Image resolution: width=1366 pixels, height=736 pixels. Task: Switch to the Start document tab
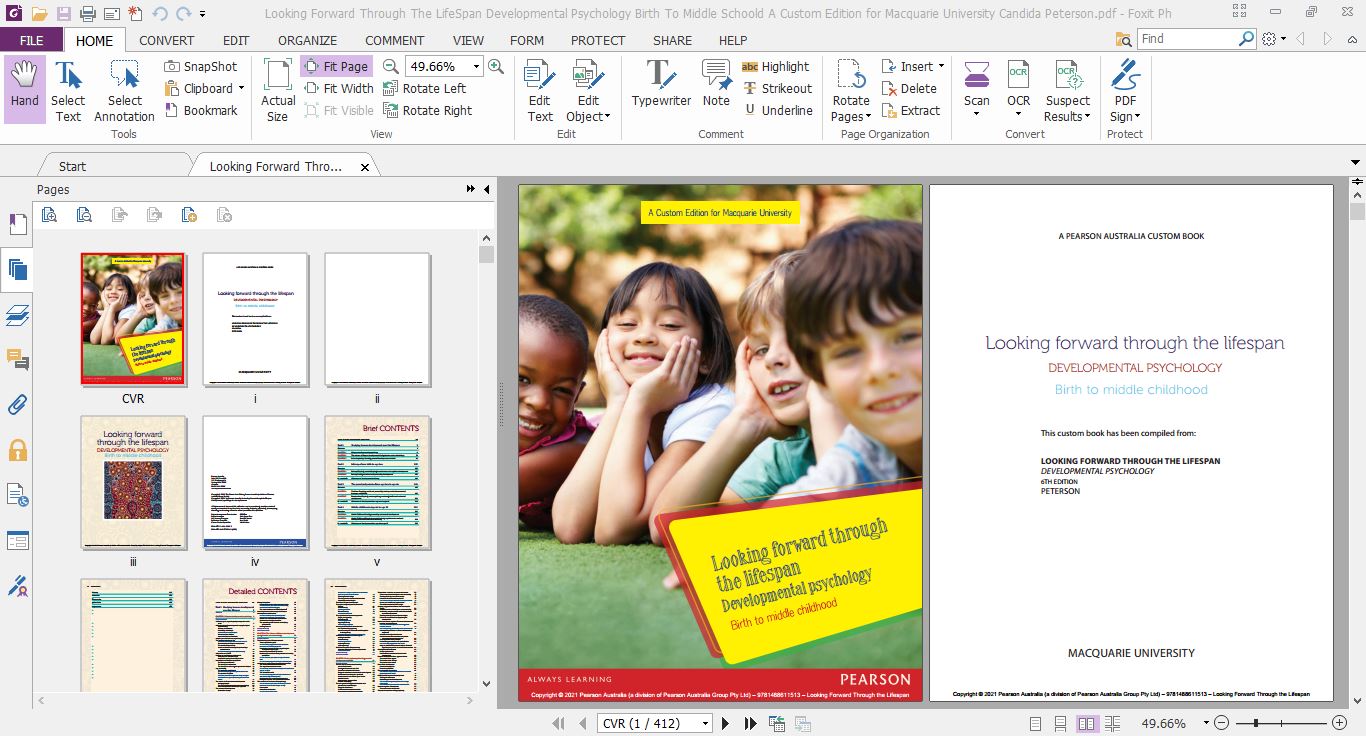(x=72, y=166)
